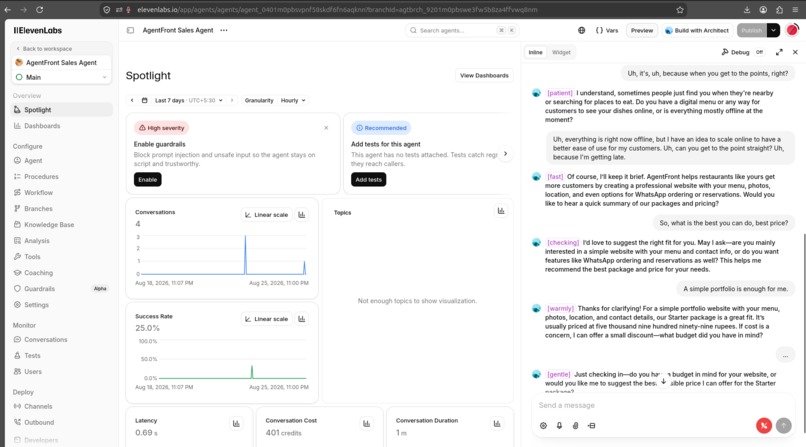The width and height of the screenshot is (806, 447).
Task: Click the attachment paperclip icon
Action: tap(575, 425)
